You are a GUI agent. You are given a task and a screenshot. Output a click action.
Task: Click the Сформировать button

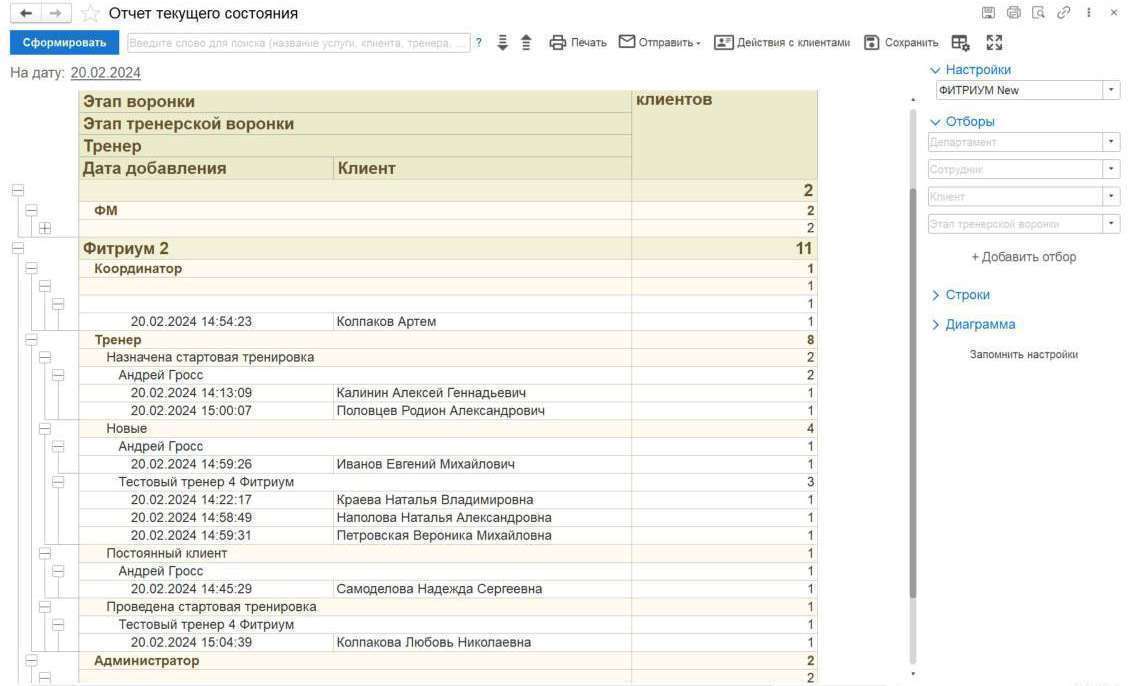pos(64,43)
